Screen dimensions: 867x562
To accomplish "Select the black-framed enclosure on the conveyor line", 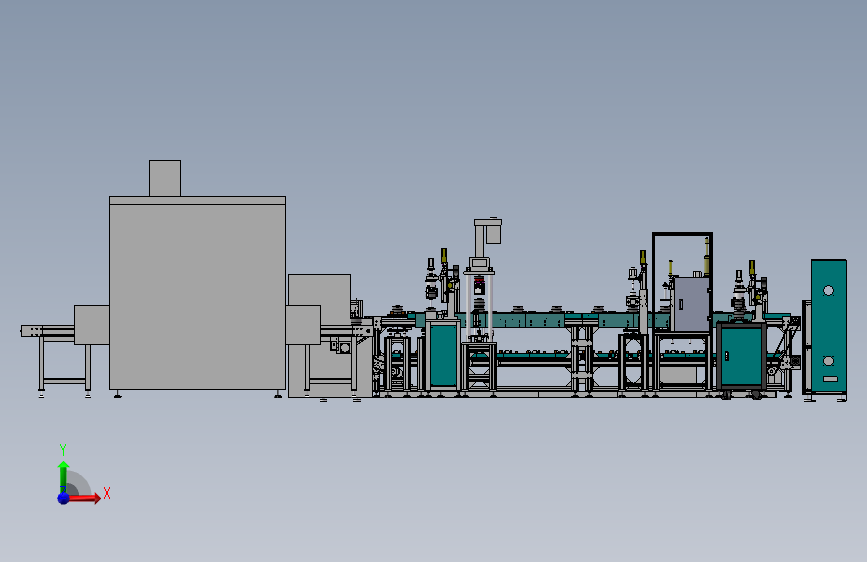I will coord(682,282).
